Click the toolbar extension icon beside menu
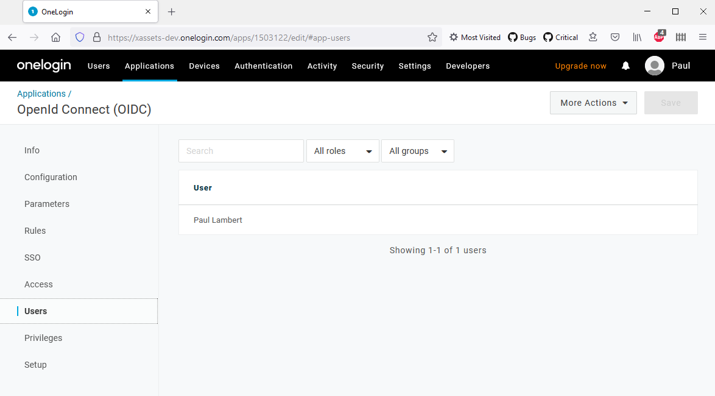 pos(681,37)
